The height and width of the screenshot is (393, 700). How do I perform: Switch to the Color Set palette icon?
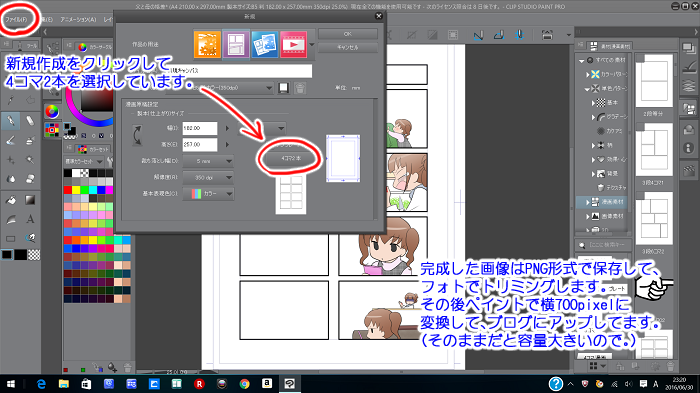coord(52,130)
